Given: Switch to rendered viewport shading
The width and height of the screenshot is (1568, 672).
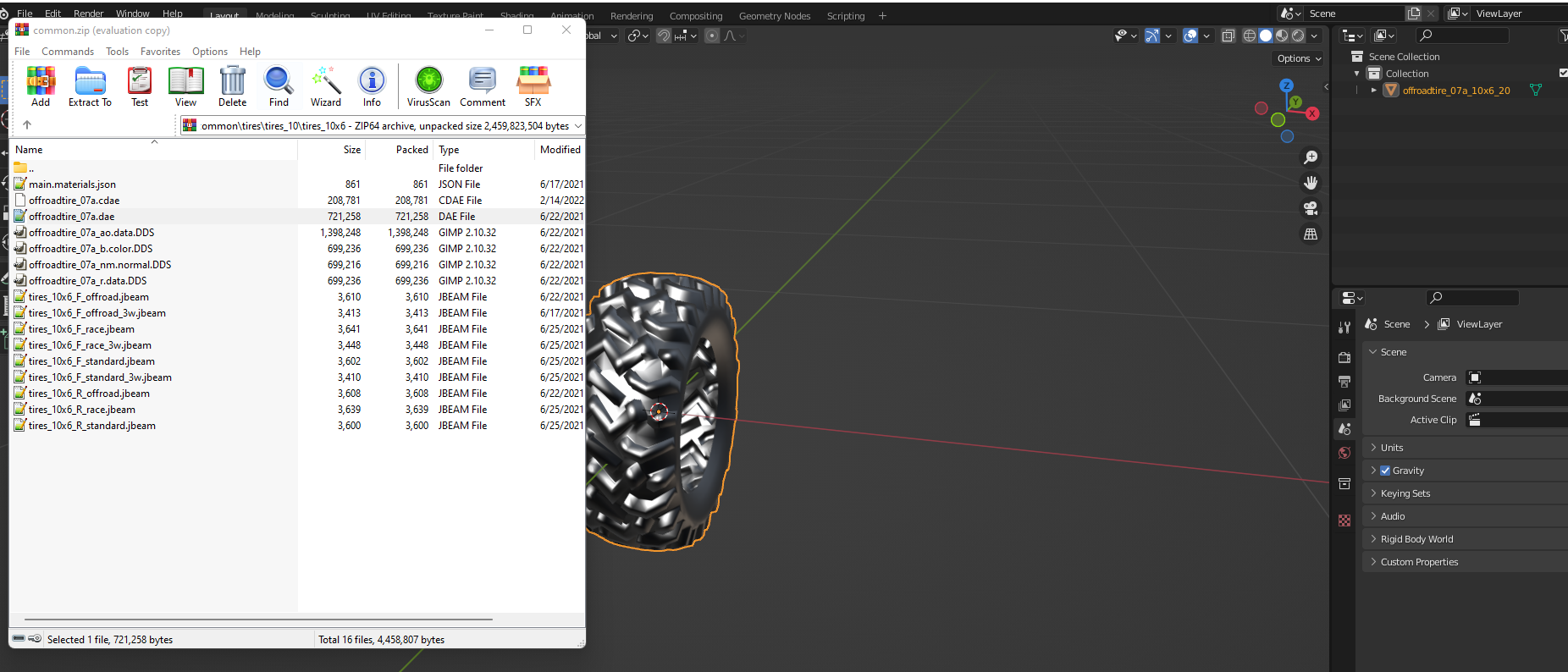Looking at the screenshot, I should (1298, 36).
